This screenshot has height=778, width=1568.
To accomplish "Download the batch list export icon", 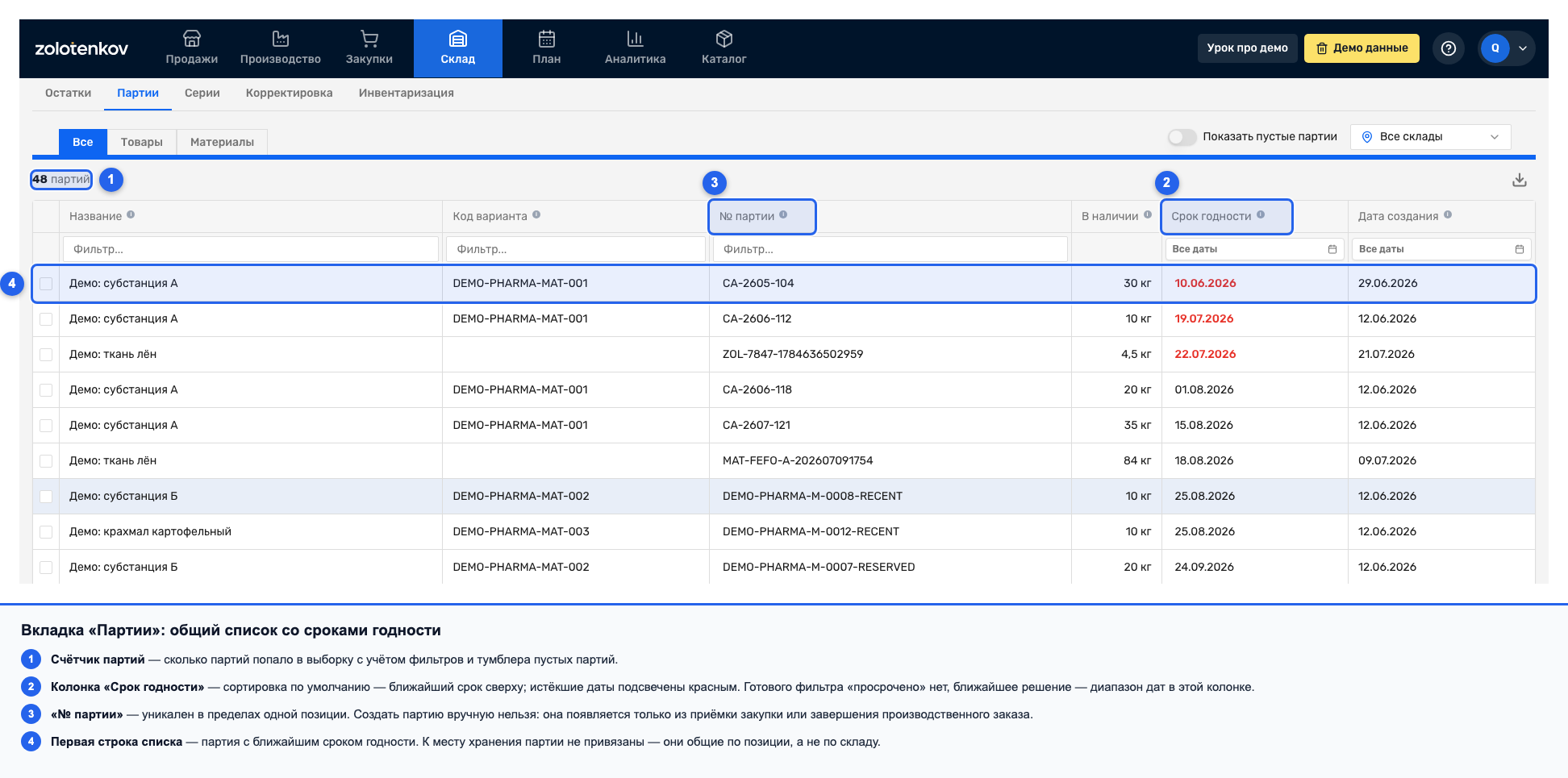I will pos(1519,180).
